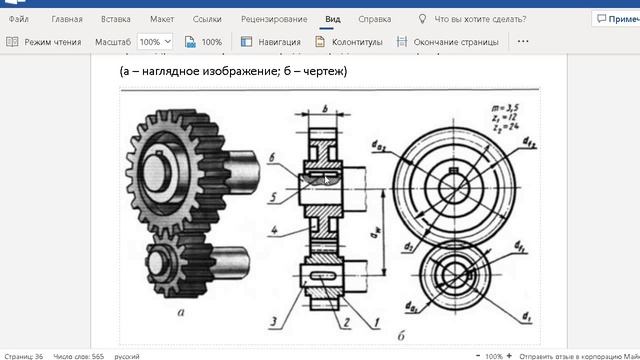This screenshot has height=360, width=640.
Task: Change the русский language in status bar
Action: [x=127, y=356]
